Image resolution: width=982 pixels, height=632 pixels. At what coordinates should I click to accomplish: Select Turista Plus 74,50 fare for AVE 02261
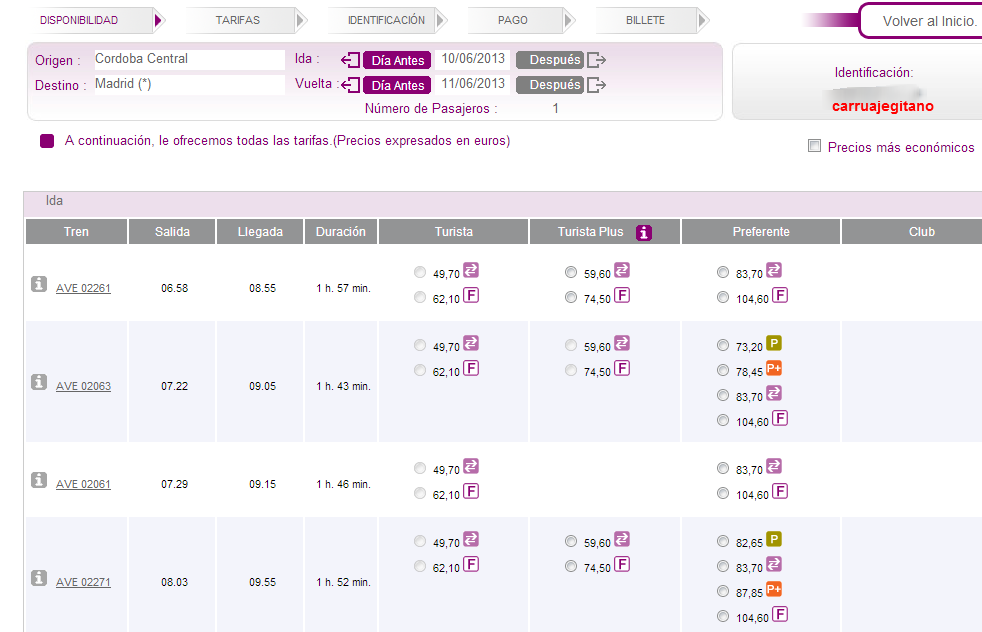pyautogui.click(x=571, y=298)
